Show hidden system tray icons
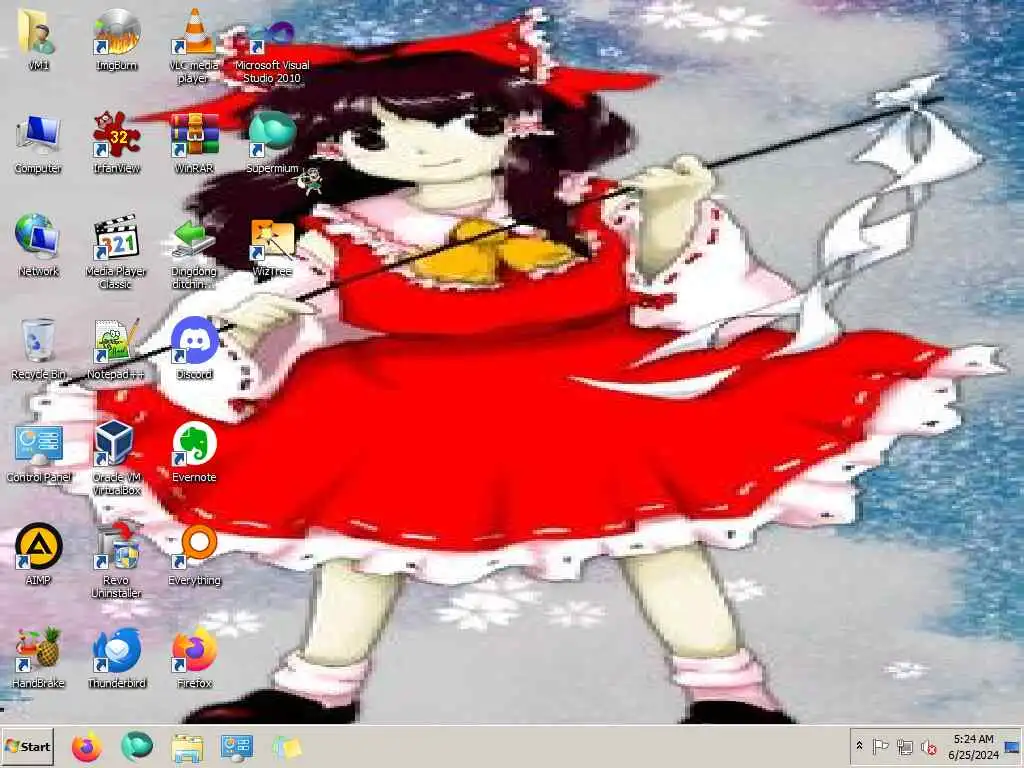Image resolution: width=1024 pixels, height=768 pixels. (860, 746)
